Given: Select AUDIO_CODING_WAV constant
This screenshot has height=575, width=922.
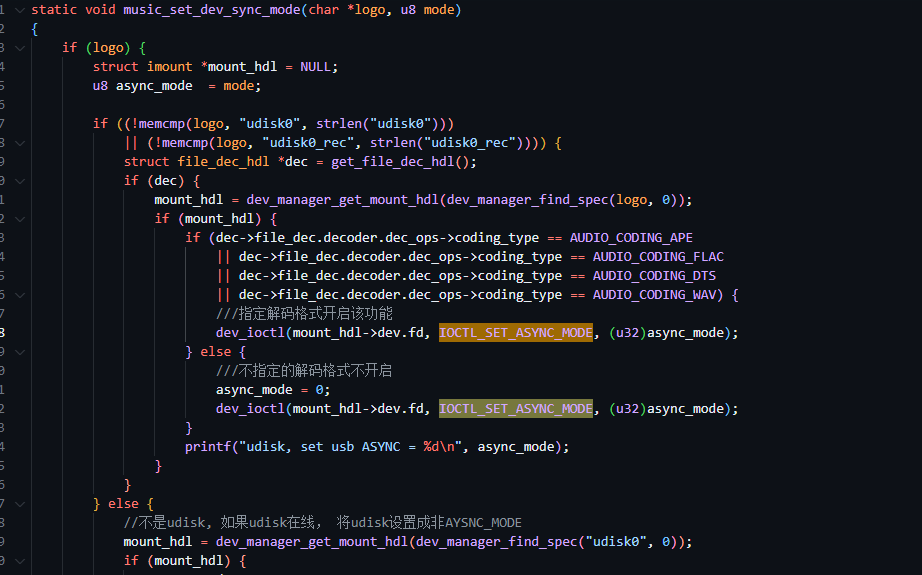Looking at the screenshot, I should [x=654, y=295].
